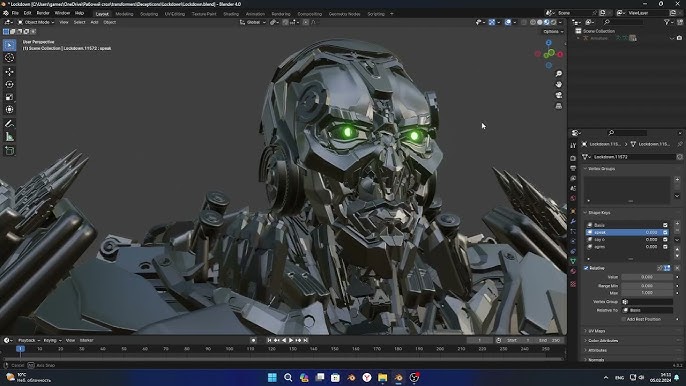The height and width of the screenshot is (386, 686).
Task: Click the Value slider field
Action: tap(647, 277)
